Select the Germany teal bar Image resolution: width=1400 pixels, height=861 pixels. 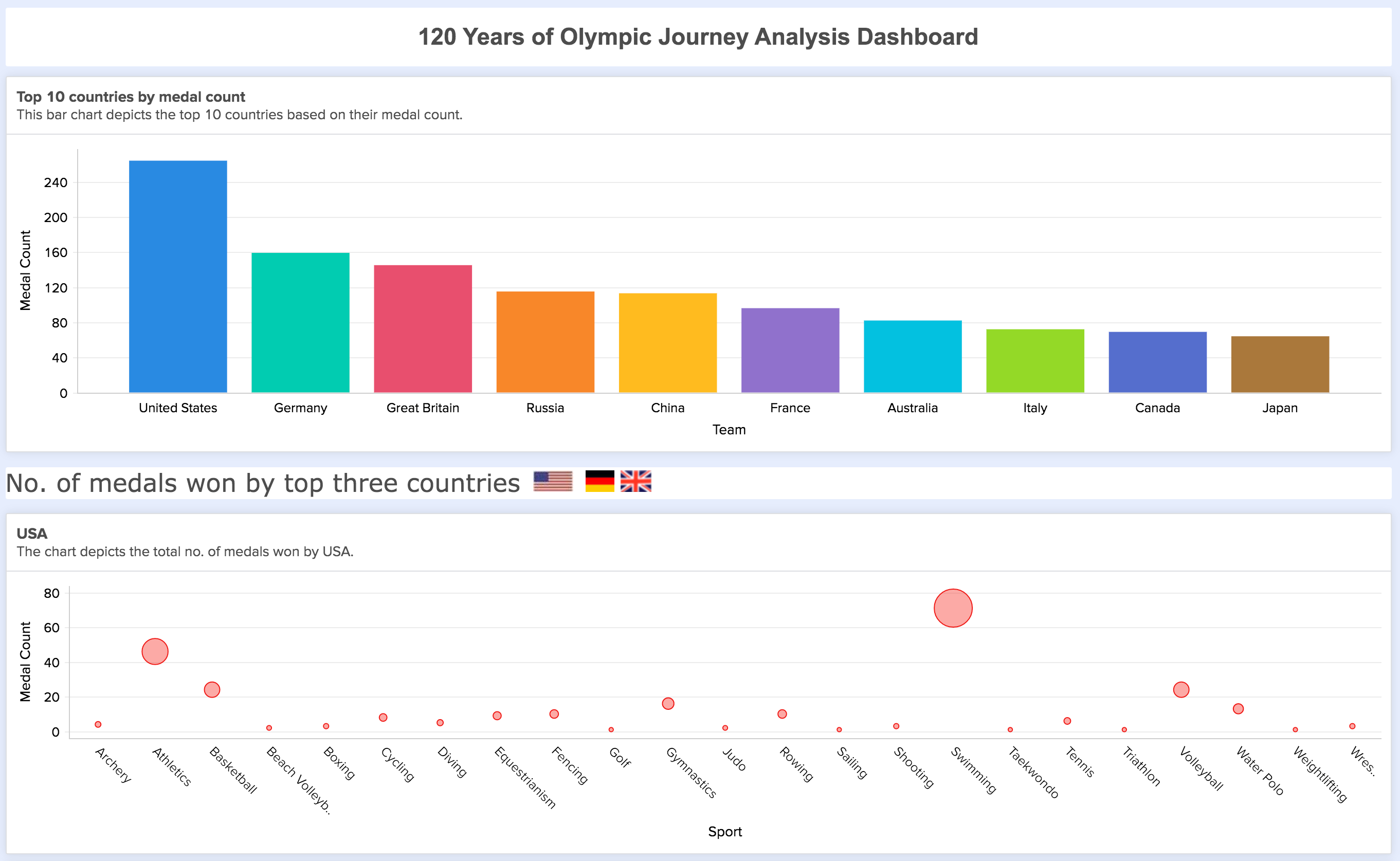(300, 322)
